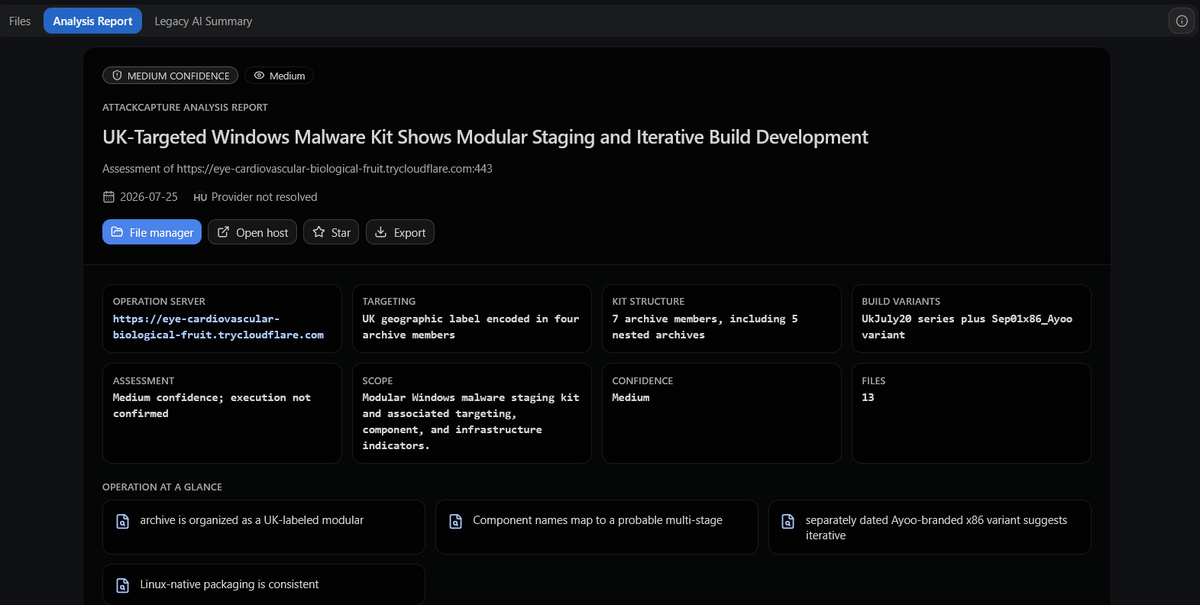Click the eye Medium visibility badge
Screen dimensions: 1200x605
(279, 76)
